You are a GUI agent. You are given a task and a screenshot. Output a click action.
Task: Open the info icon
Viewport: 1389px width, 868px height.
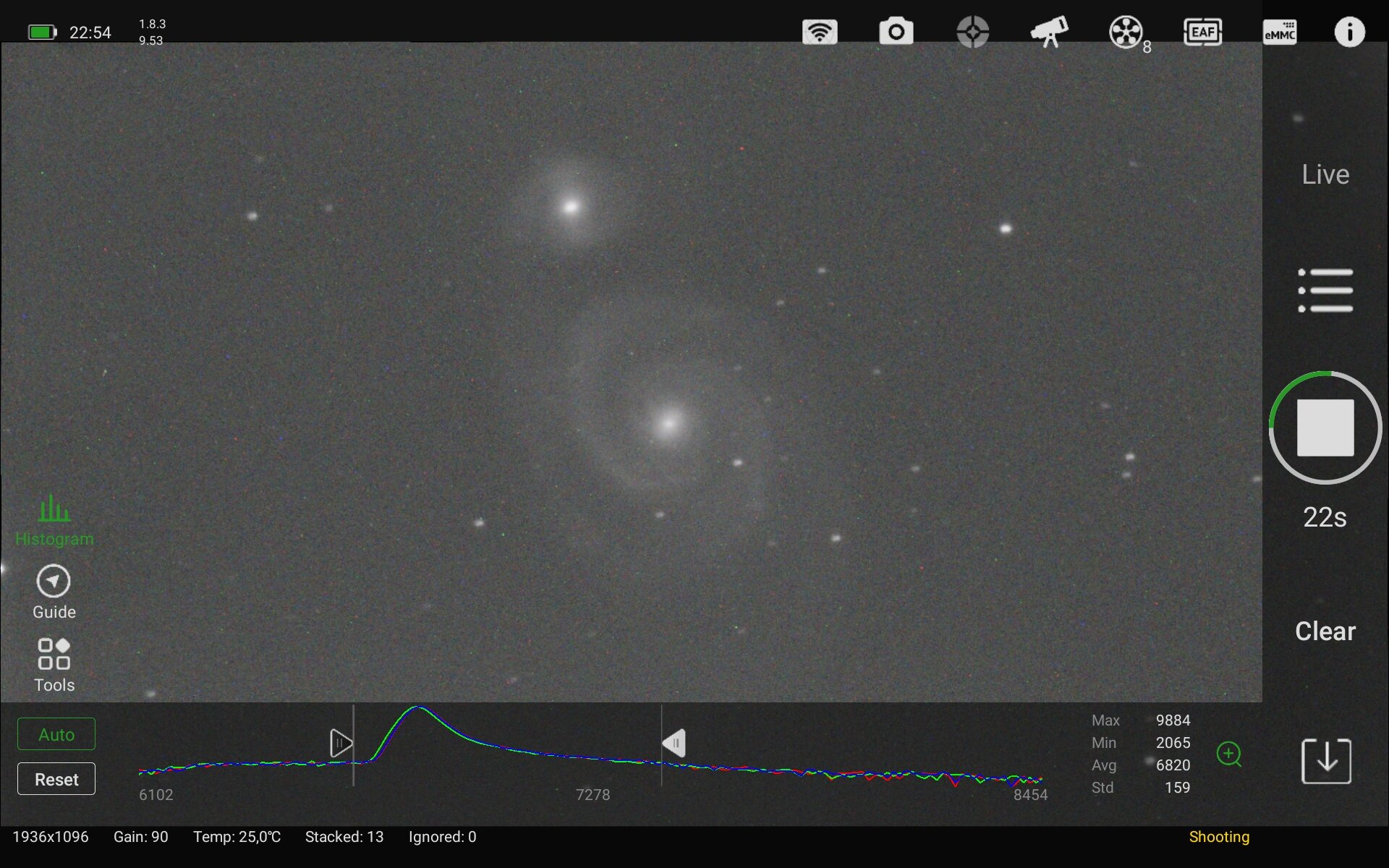tap(1348, 33)
